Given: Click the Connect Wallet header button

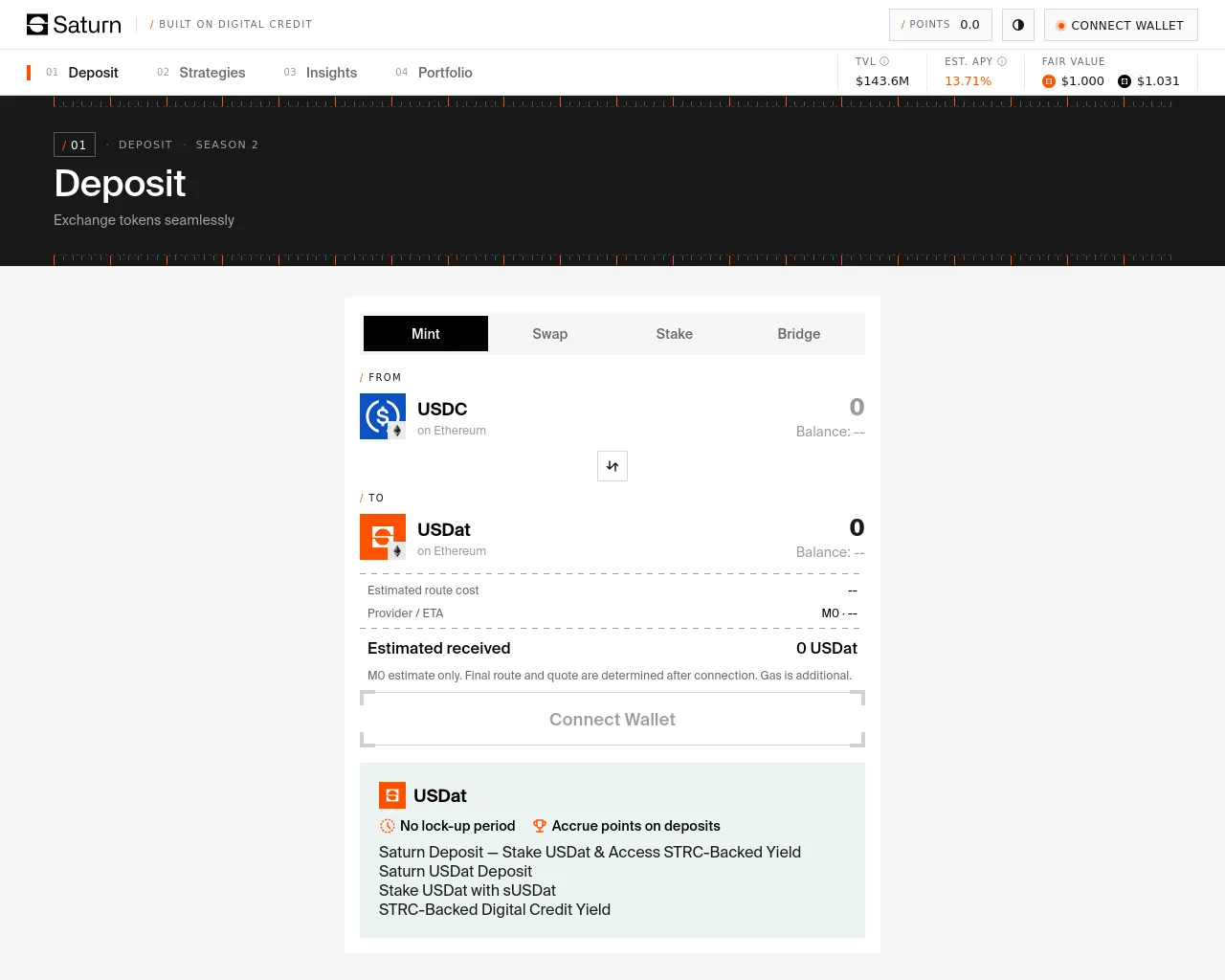Looking at the screenshot, I should pos(1121,25).
